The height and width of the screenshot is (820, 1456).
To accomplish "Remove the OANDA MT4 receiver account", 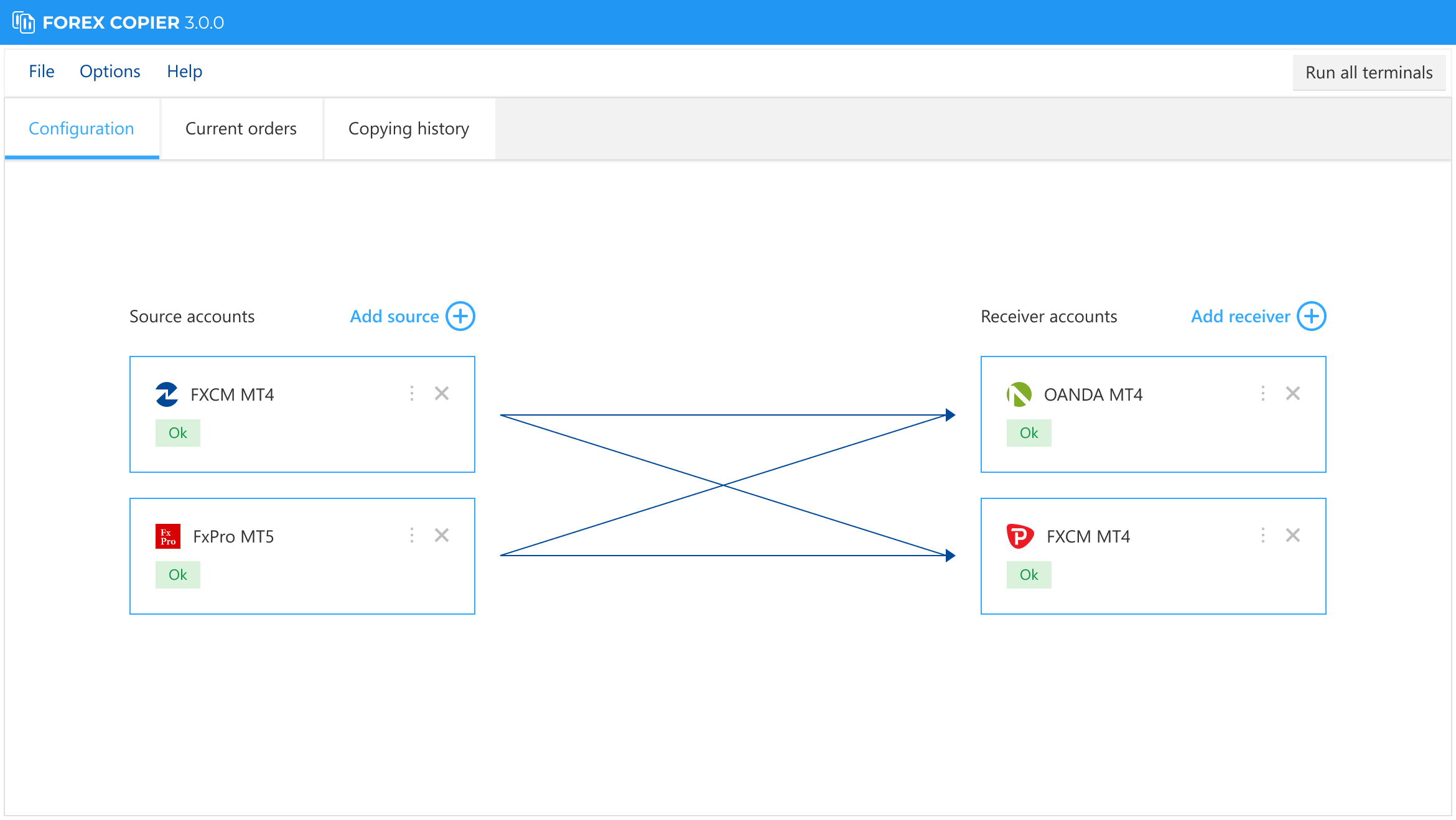I will 1293,393.
